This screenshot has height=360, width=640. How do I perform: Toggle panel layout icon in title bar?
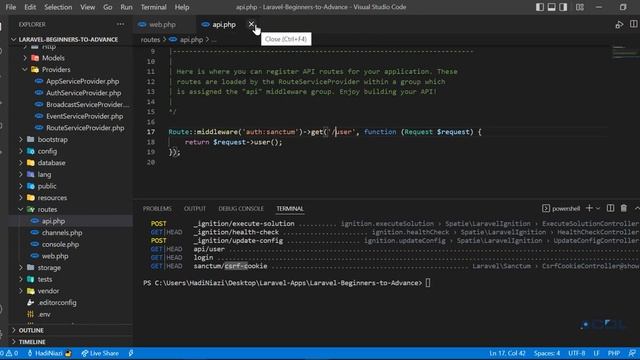pyautogui.click(x=551, y=7)
